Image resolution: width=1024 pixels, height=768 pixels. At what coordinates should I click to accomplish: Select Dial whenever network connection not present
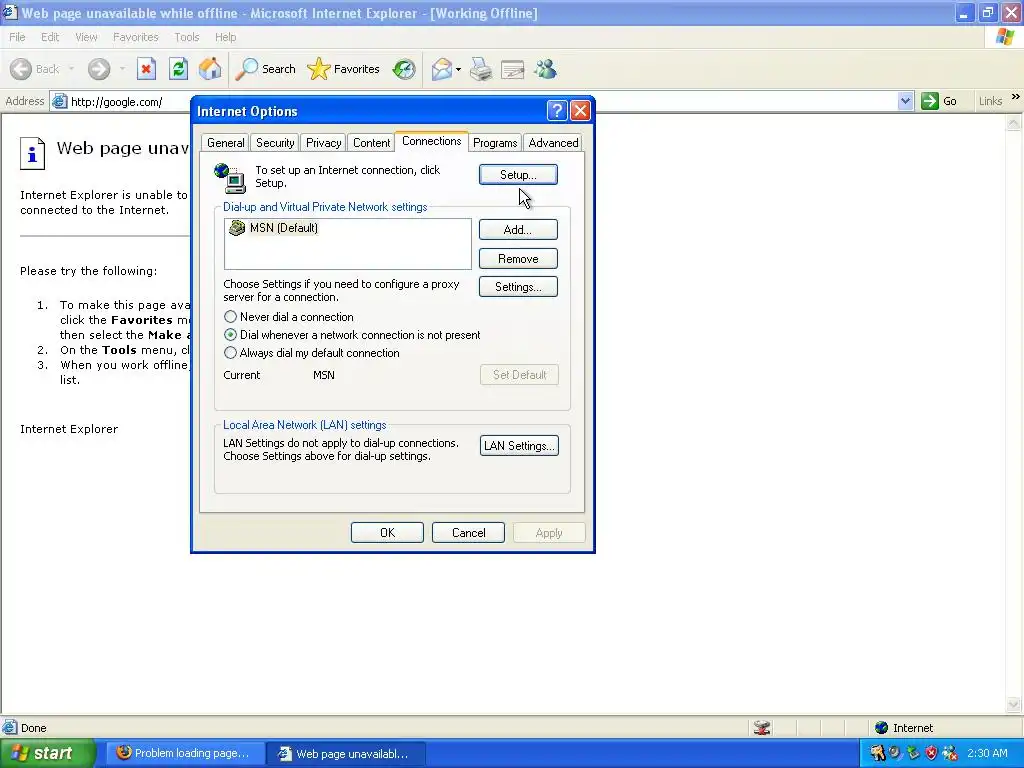pos(230,334)
